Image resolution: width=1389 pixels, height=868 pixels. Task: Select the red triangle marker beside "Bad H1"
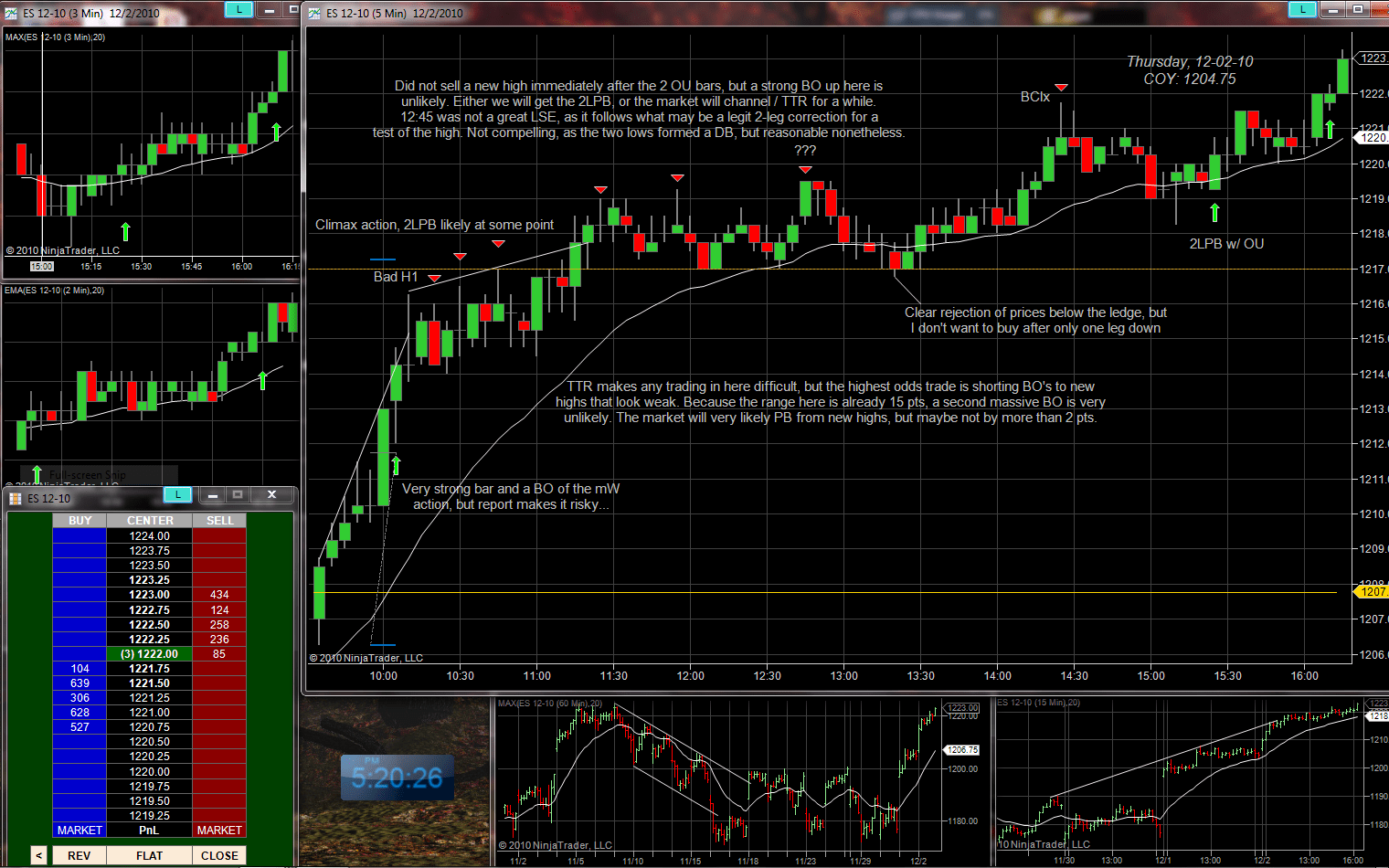(434, 278)
